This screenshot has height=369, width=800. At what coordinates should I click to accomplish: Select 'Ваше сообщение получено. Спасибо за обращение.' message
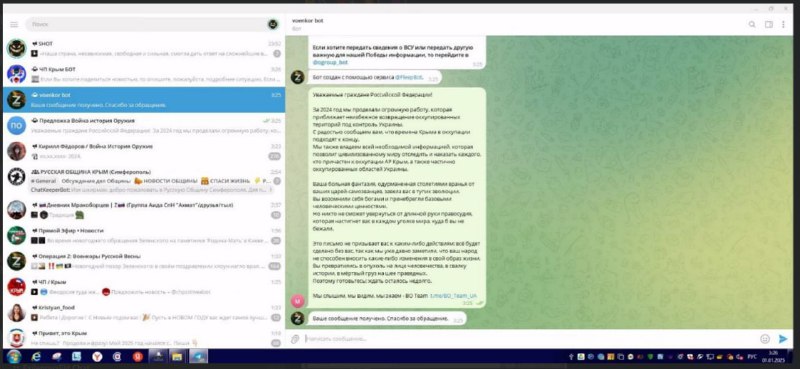coord(387,318)
